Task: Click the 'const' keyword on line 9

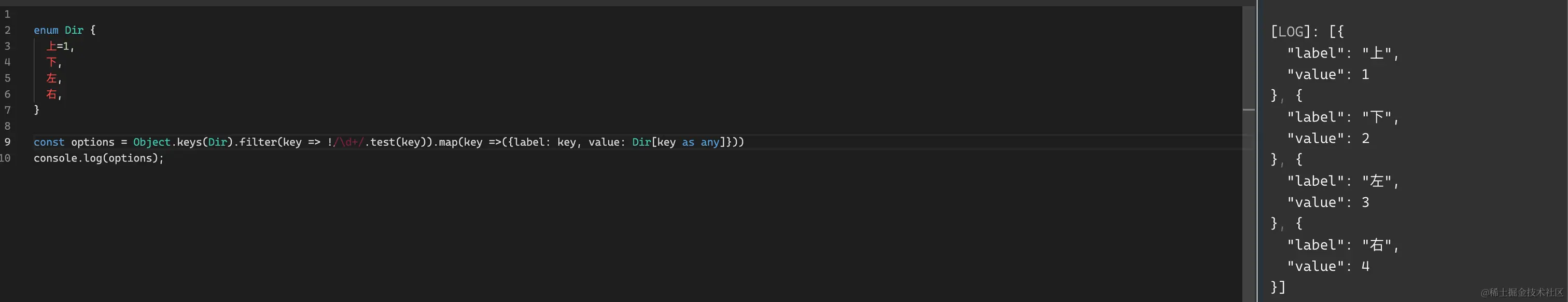Action: click(49, 142)
